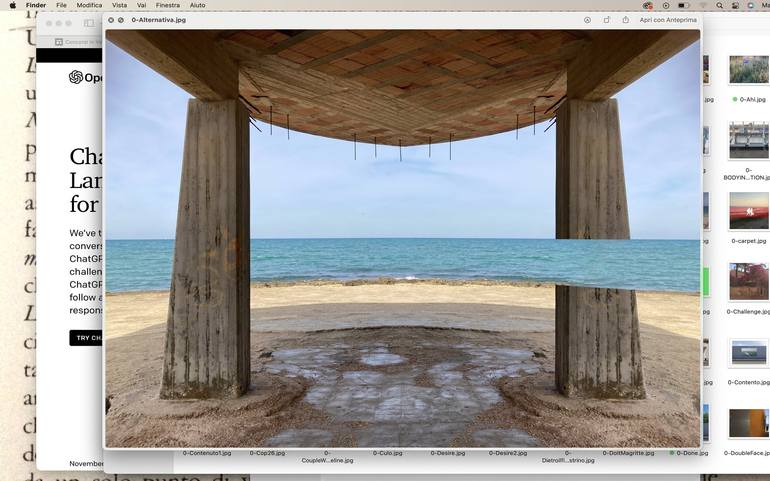Open the File menu

point(61,5)
